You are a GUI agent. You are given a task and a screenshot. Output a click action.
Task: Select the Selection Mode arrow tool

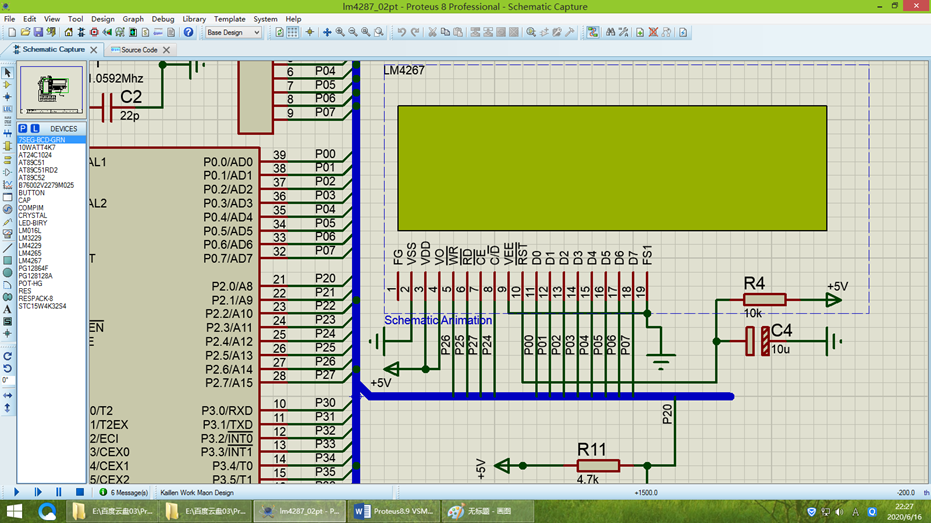[7, 73]
